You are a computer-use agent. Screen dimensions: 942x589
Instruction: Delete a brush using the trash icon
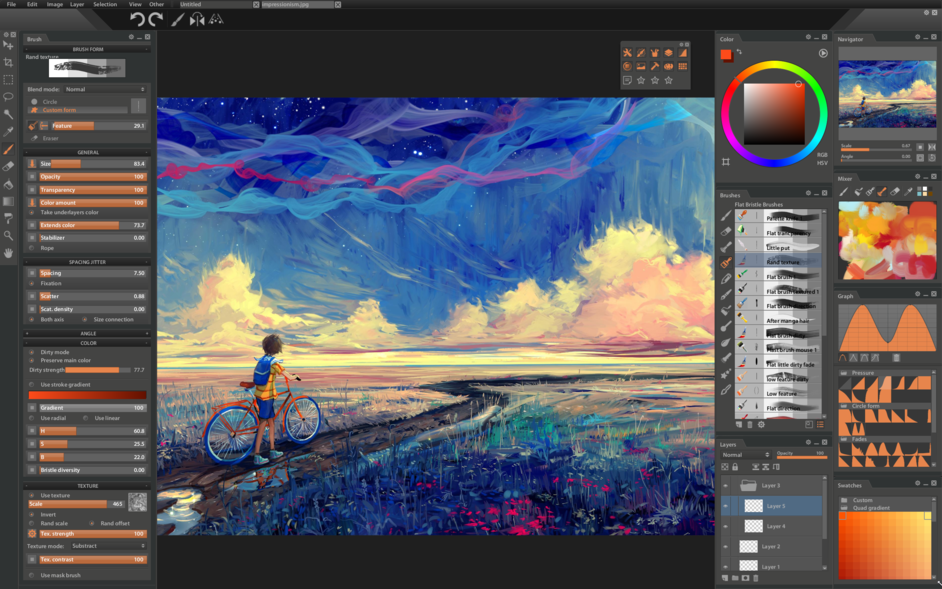[749, 424]
